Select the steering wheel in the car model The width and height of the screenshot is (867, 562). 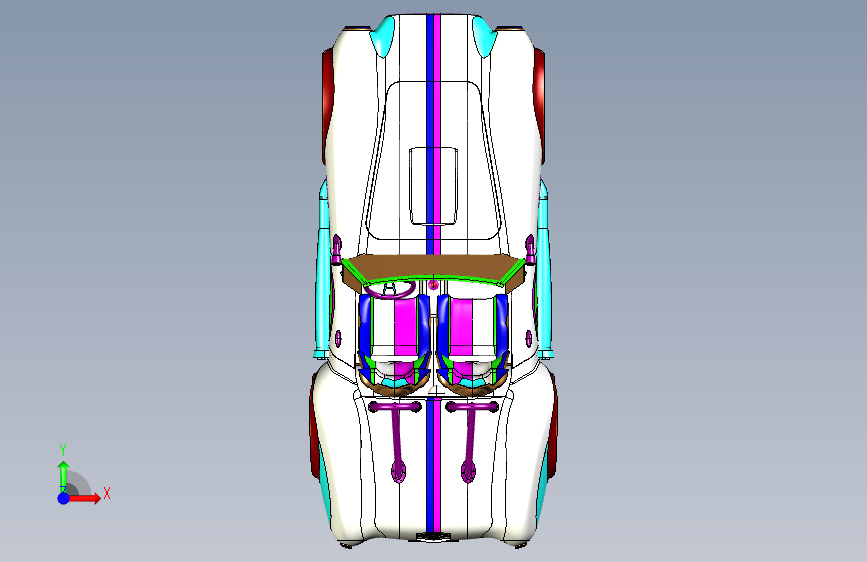point(390,289)
